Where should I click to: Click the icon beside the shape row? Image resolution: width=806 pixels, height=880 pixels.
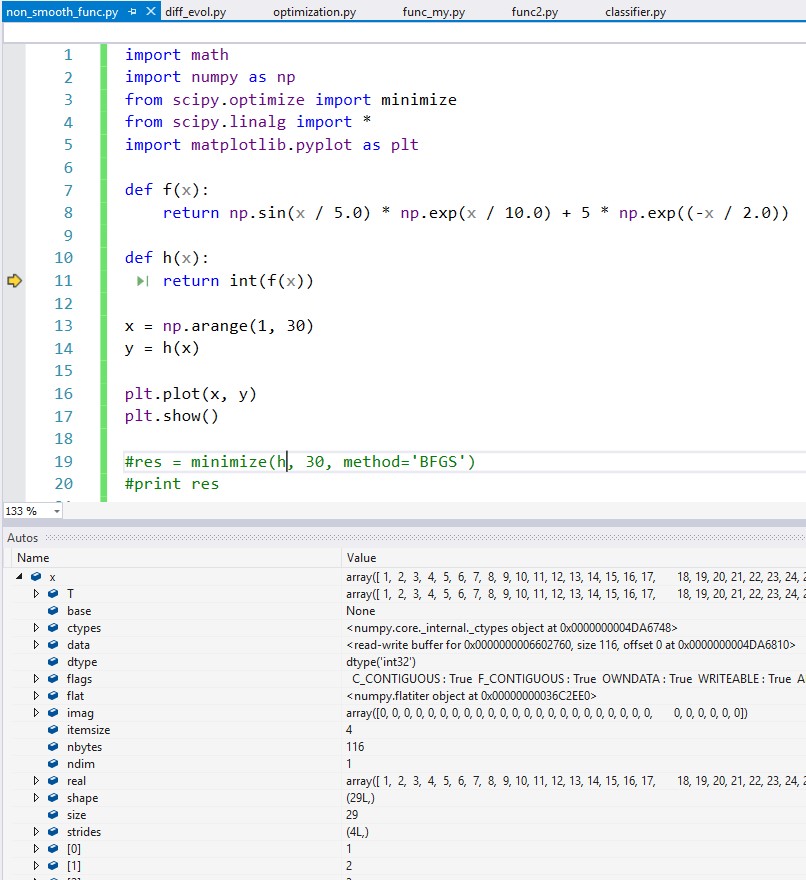pos(53,798)
